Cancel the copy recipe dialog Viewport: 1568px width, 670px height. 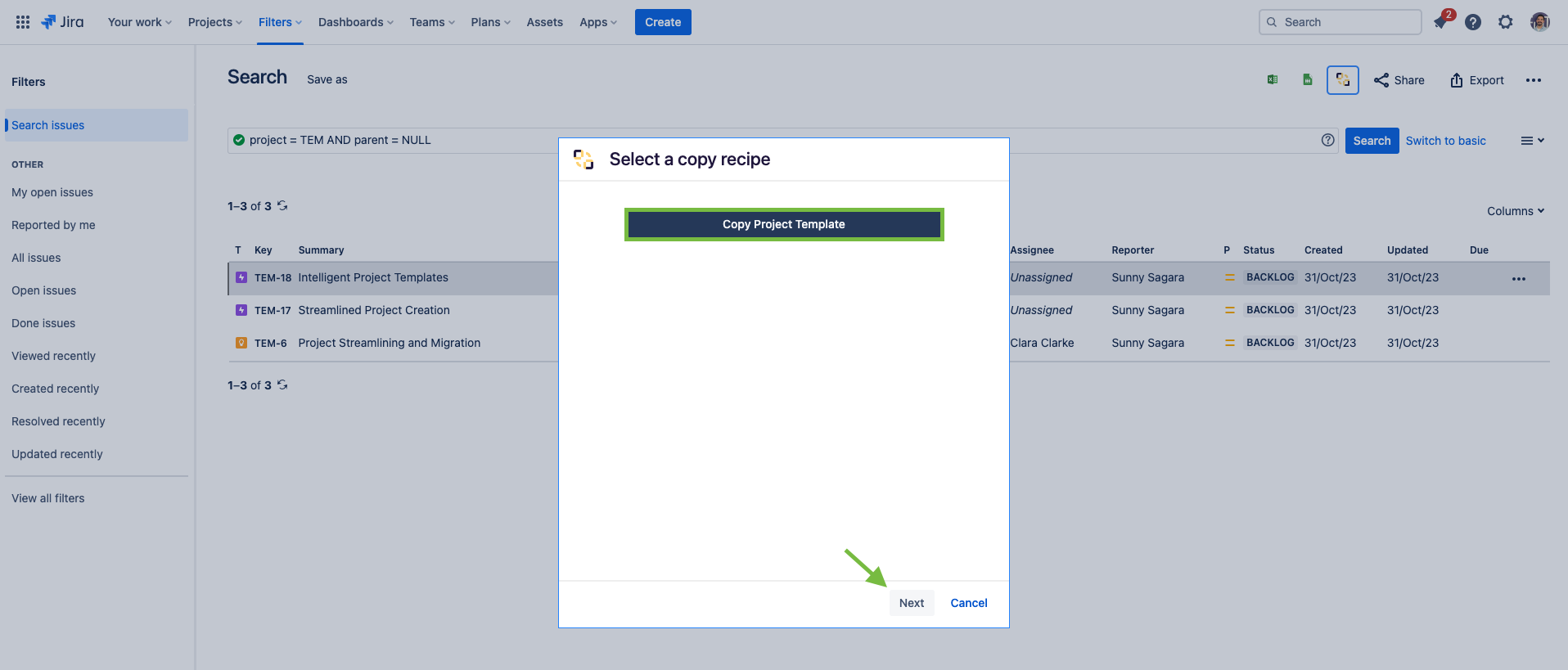click(969, 603)
